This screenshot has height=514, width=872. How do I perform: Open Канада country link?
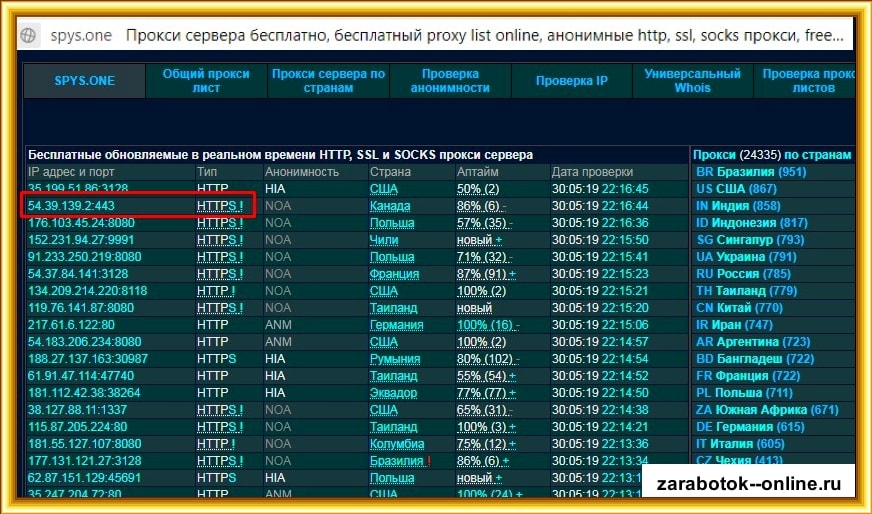coord(390,206)
